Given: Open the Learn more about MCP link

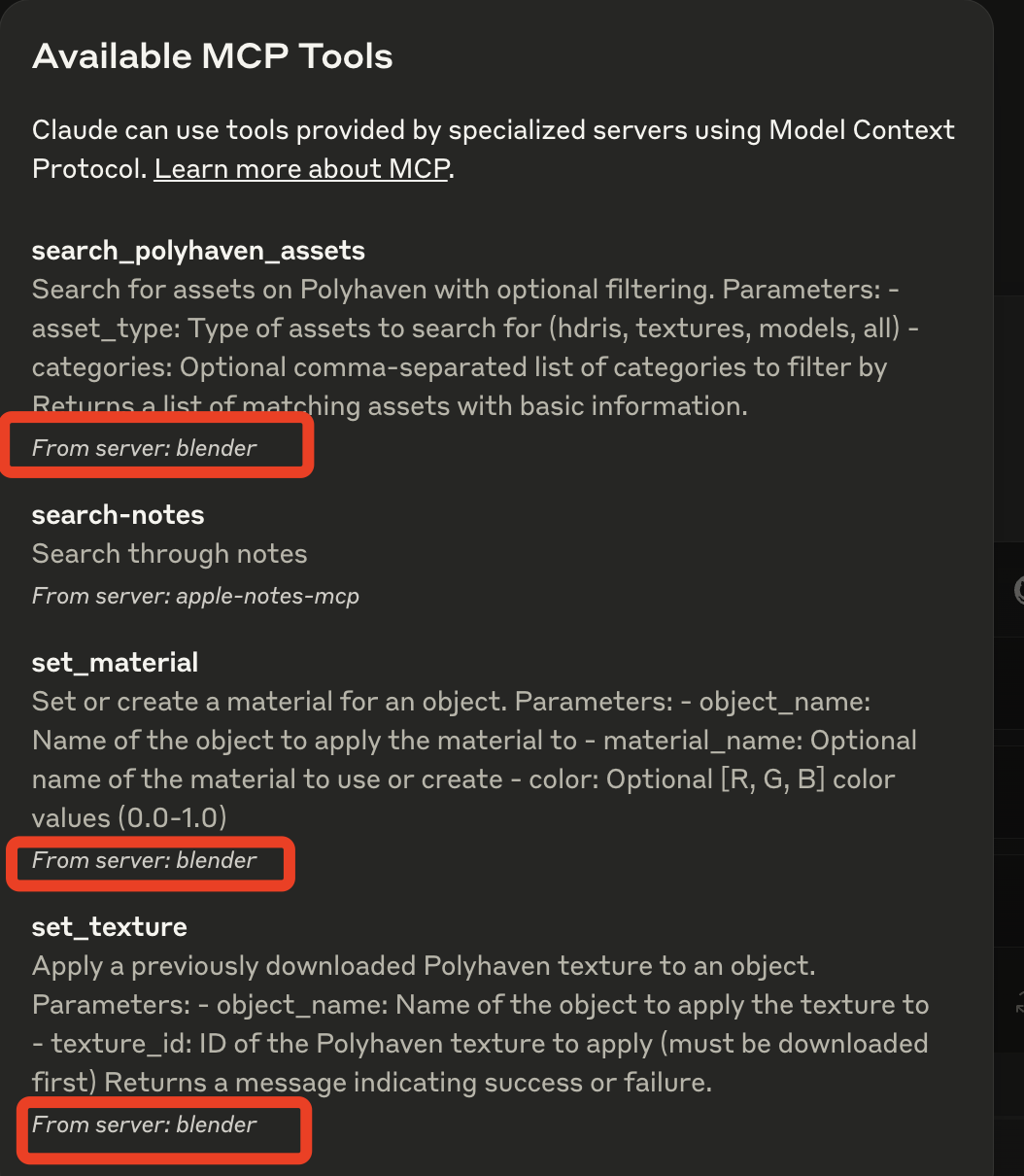Looking at the screenshot, I should 301,169.
